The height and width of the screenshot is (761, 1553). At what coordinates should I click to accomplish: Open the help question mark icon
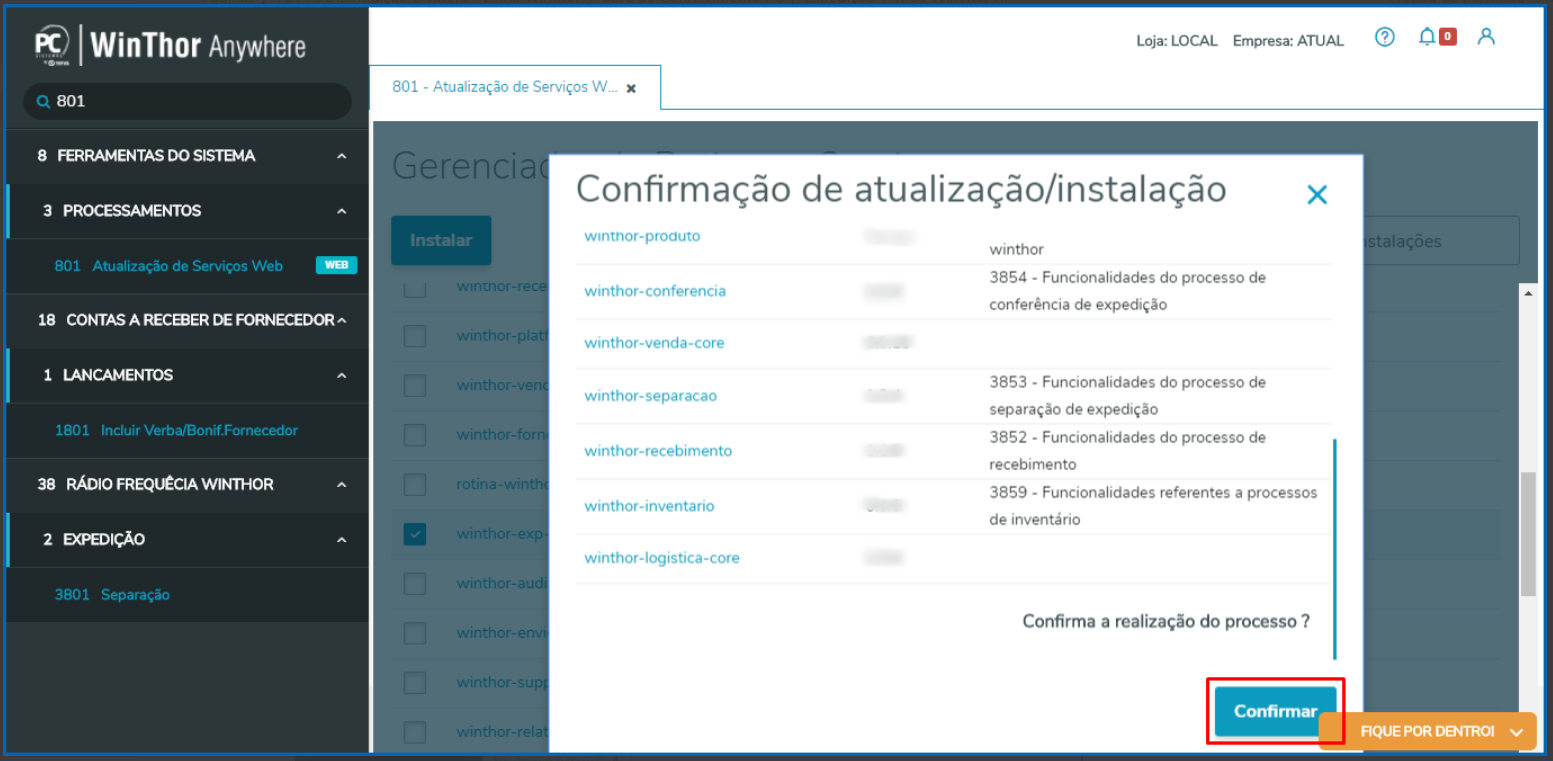point(1384,38)
